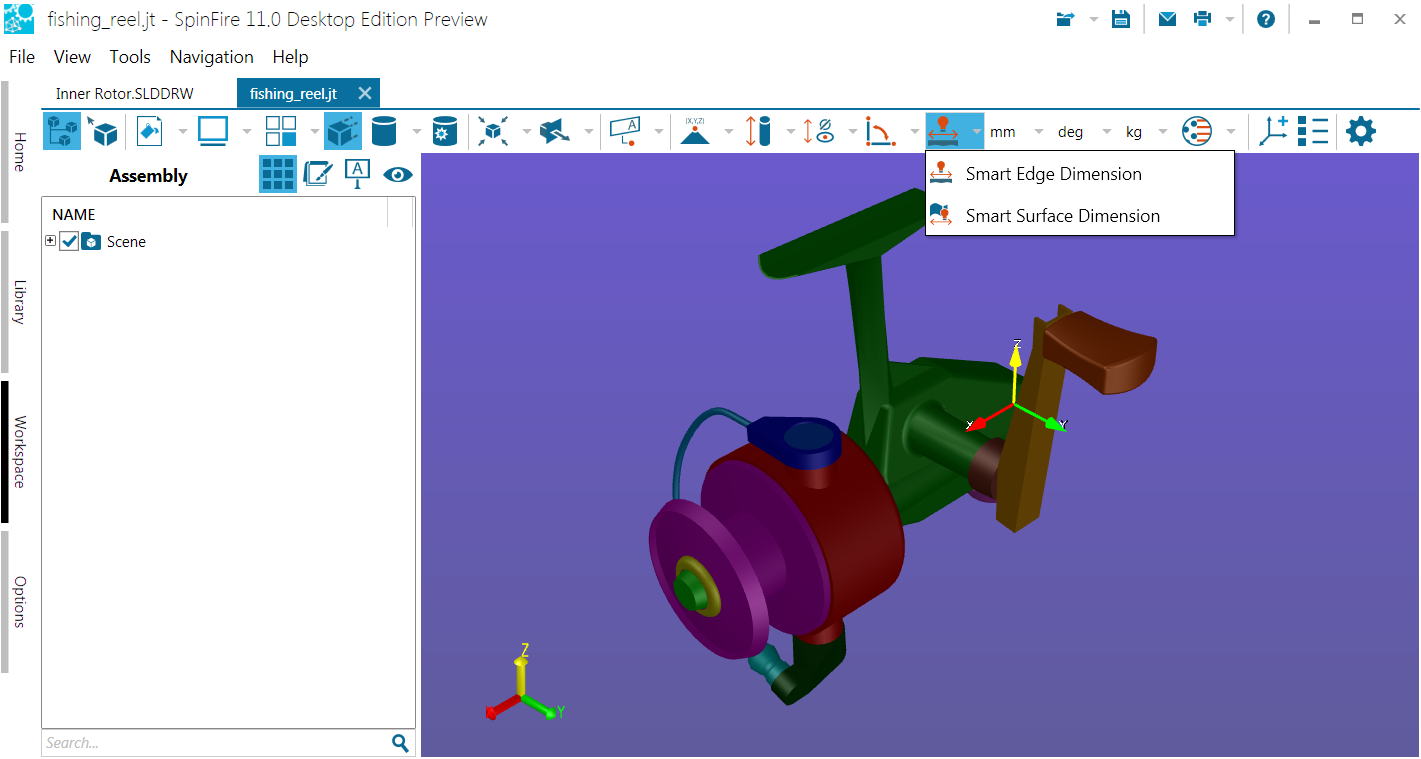Click the assembly tree structure icon
Image resolution: width=1421 pixels, height=759 pixels.
coord(62,131)
